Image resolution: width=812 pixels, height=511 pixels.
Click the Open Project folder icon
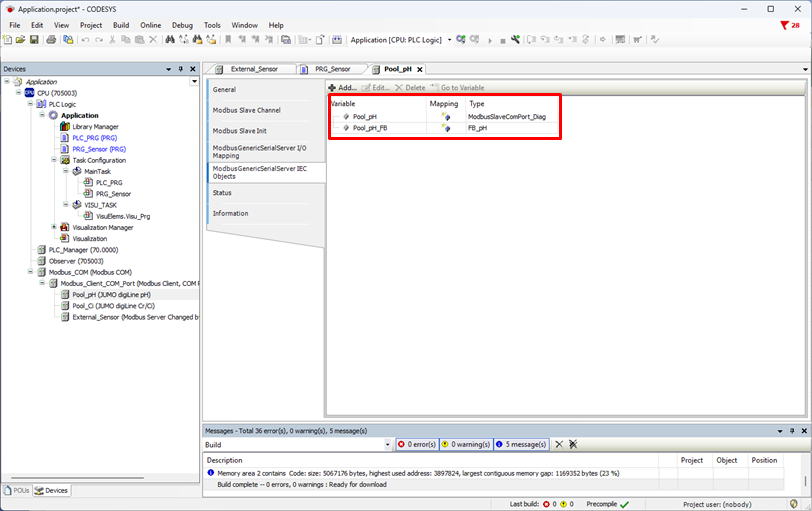[20, 39]
